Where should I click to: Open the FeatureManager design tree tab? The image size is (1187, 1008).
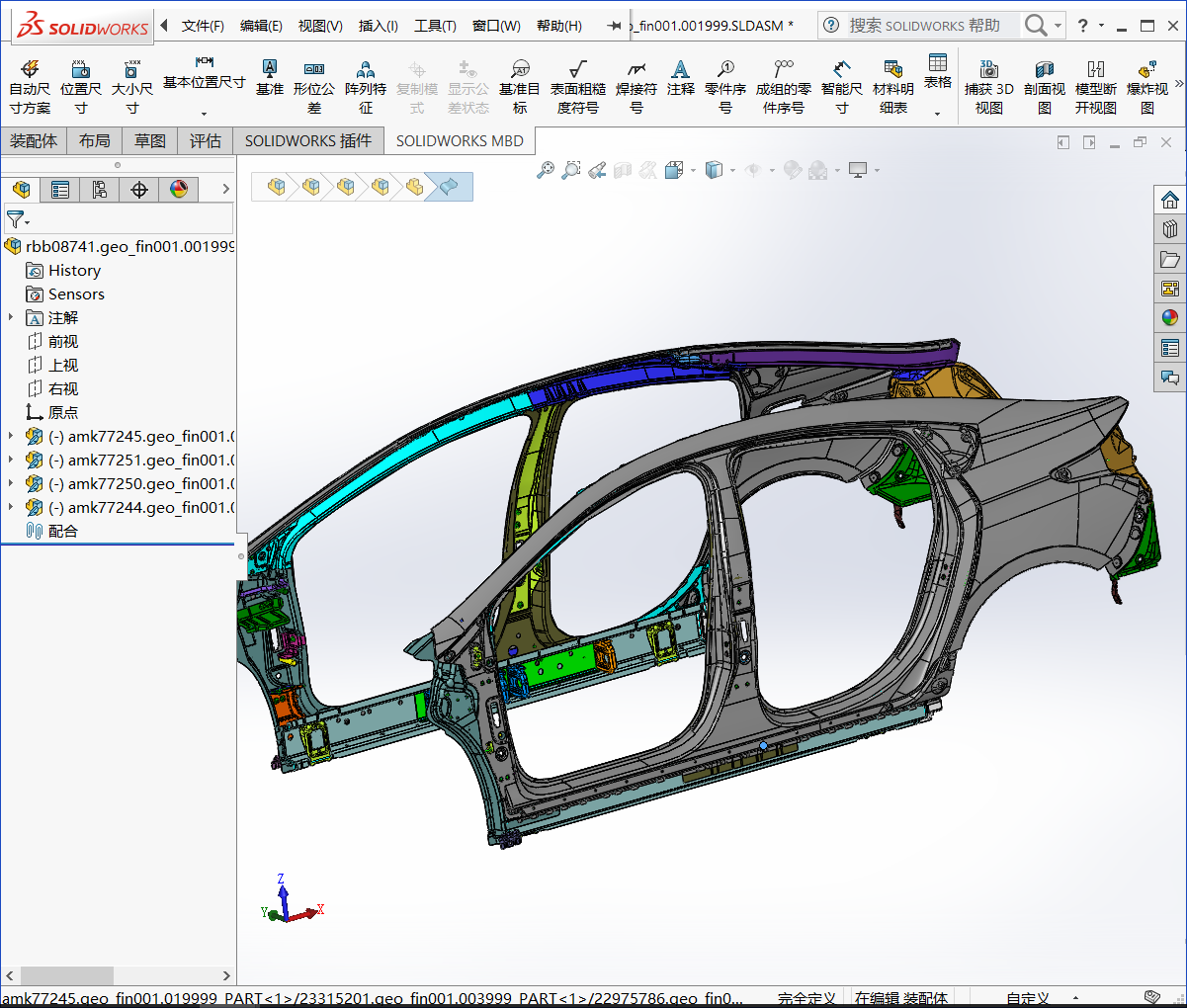(21, 189)
